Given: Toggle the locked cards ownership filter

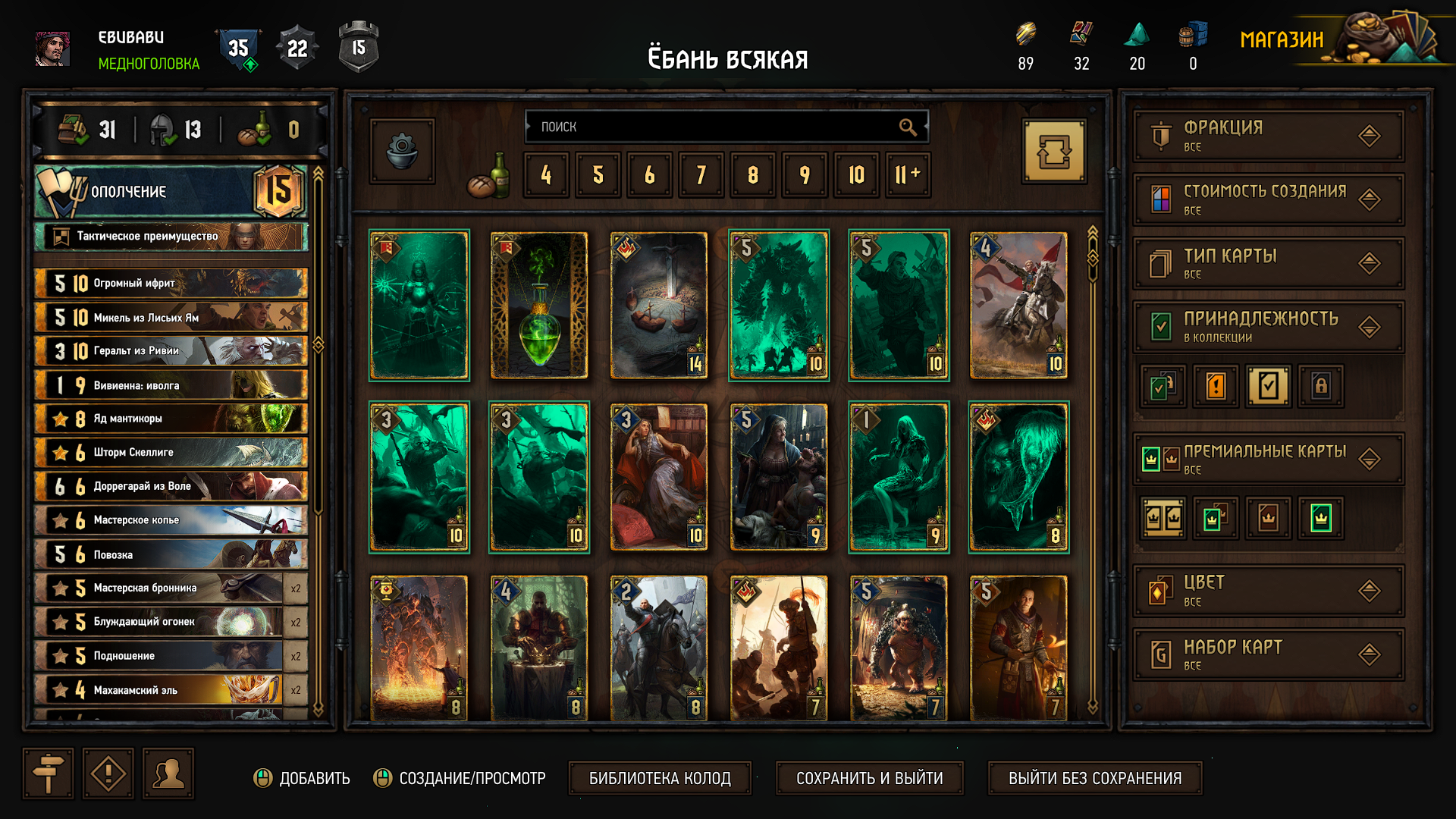Looking at the screenshot, I should pos(1320,386).
